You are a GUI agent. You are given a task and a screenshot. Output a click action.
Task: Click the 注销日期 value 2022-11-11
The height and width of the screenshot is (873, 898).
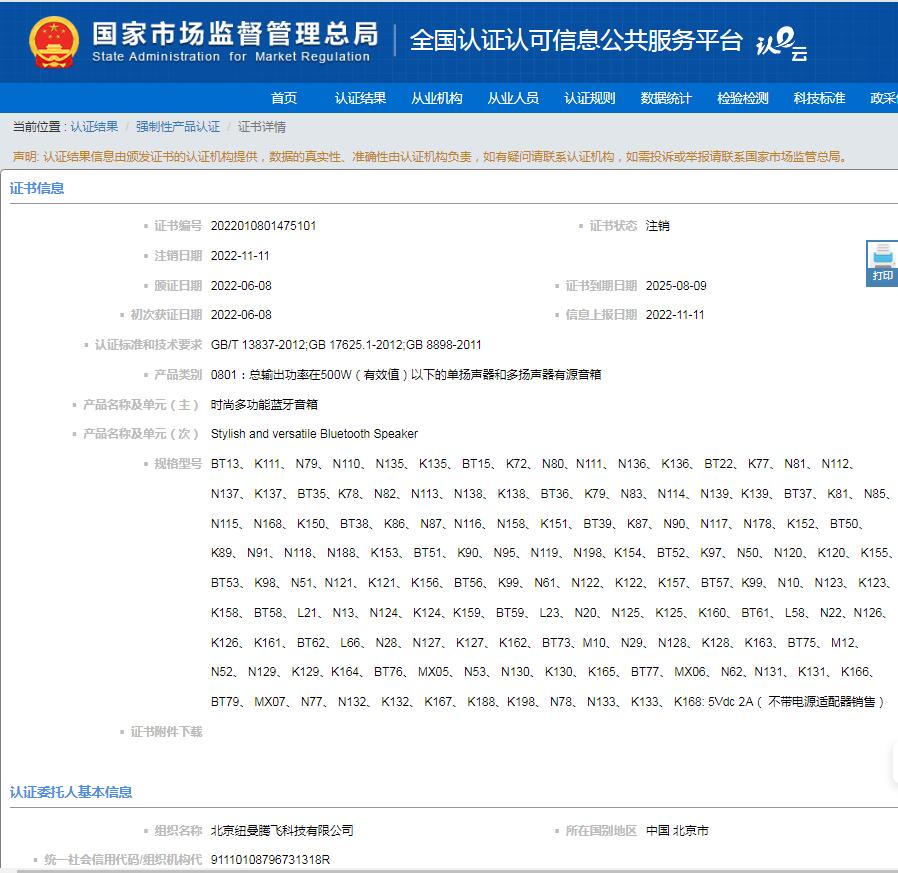[x=240, y=255]
